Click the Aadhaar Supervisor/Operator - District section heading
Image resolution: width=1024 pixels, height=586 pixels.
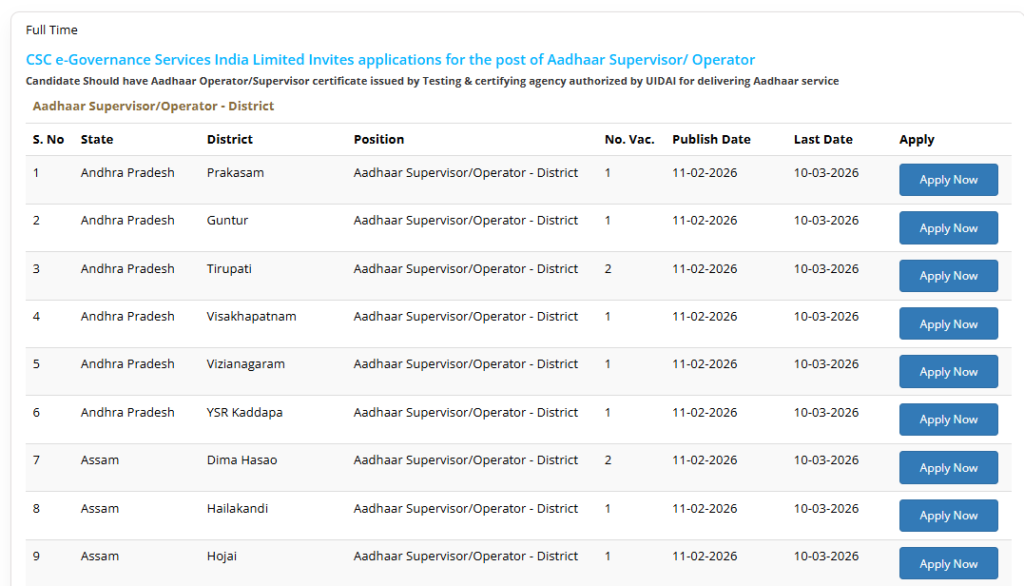click(153, 105)
